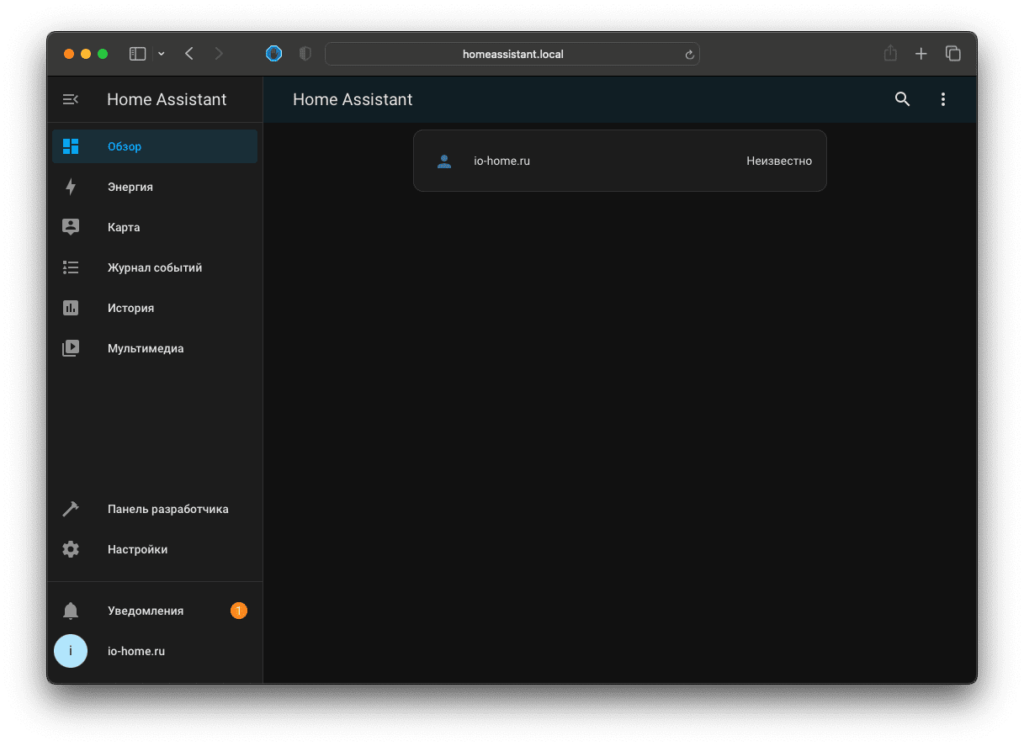Open the Мультимедиа menu item
The width and height of the screenshot is (1024, 746).
tap(155, 349)
